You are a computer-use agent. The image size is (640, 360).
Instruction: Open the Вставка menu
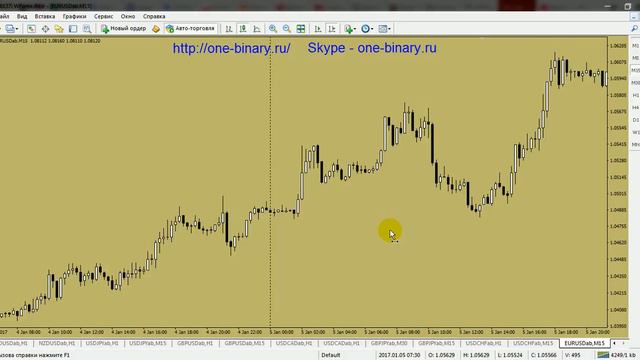click(45, 16)
